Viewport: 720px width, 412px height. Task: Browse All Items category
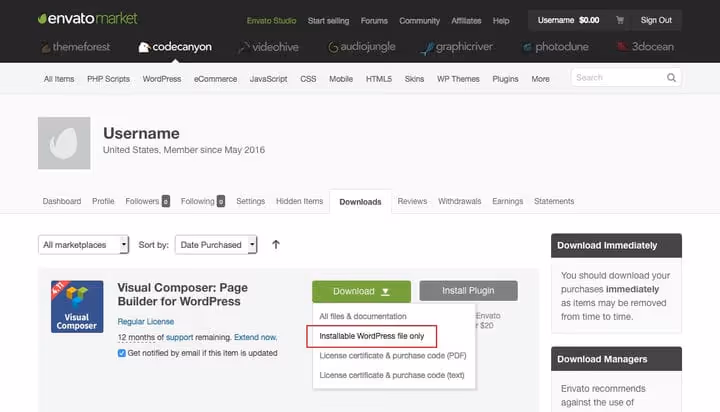pyautogui.click(x=59, y=79)
